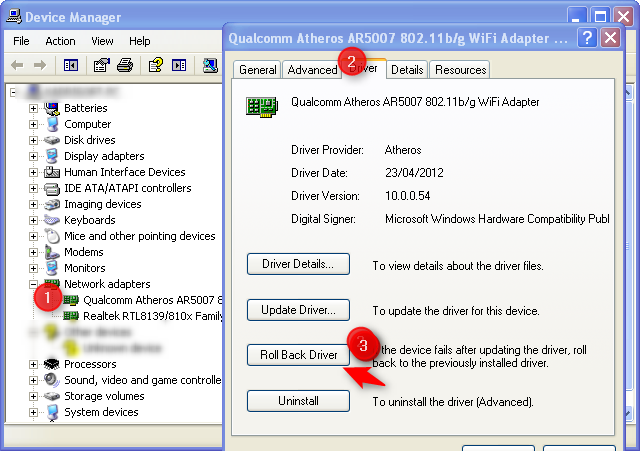This screenshot has width=640, height=451.
Task: Click the Scan for hardware changes icon
Action: (x=210, y=66)
